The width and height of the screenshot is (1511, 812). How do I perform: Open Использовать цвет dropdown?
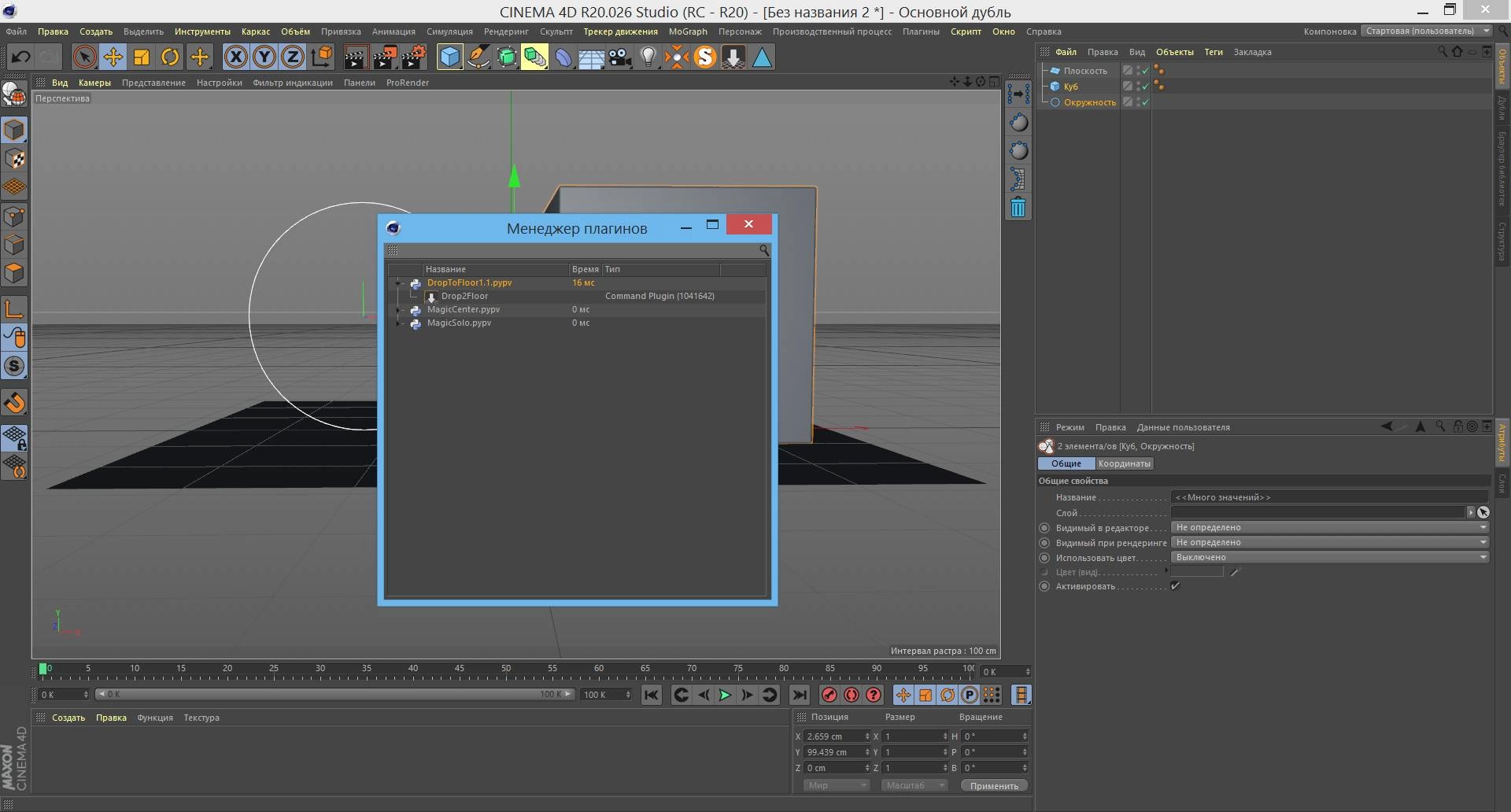pos(1330,557)
